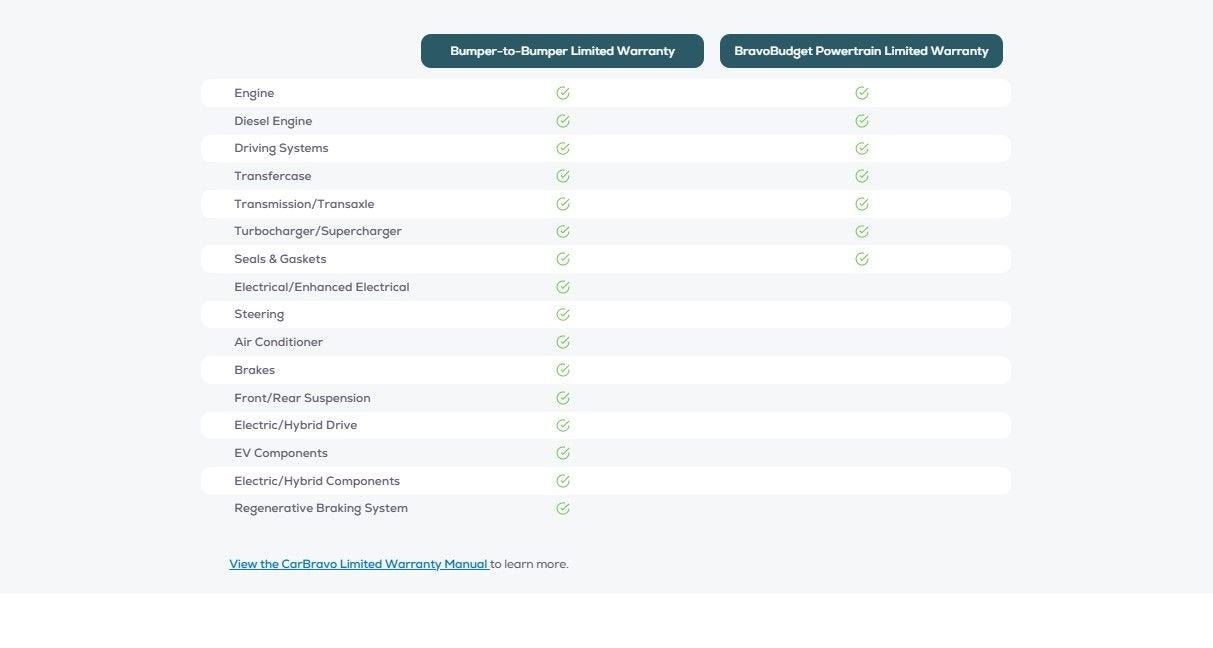1213x648 pixels.
Task: Click BravoBudget Powertrain checkmark icon for Engine
Action: (x=862, y=93)
